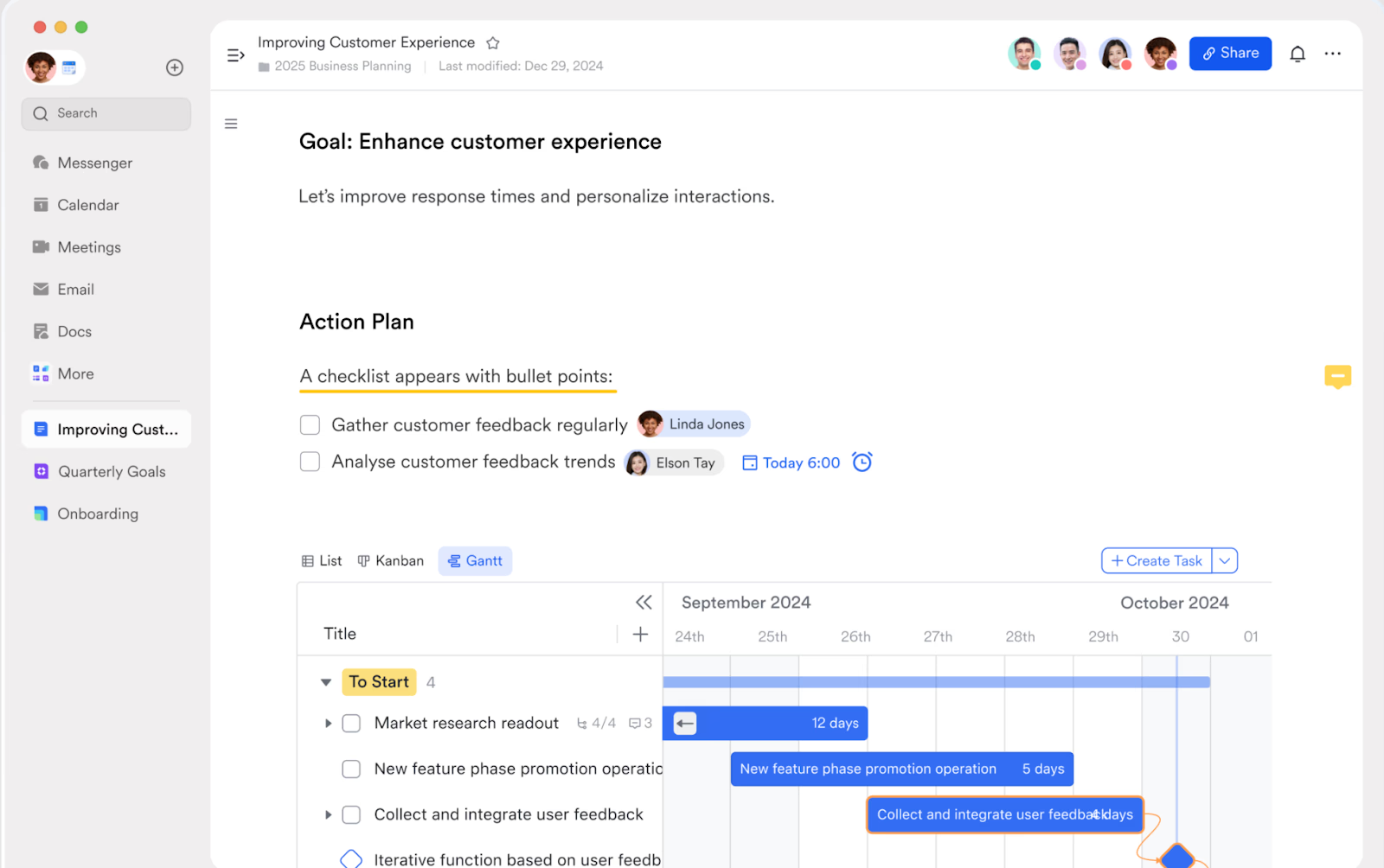Click the yellow comment icon at right
1384x868 pixels.
(1337, 377)
